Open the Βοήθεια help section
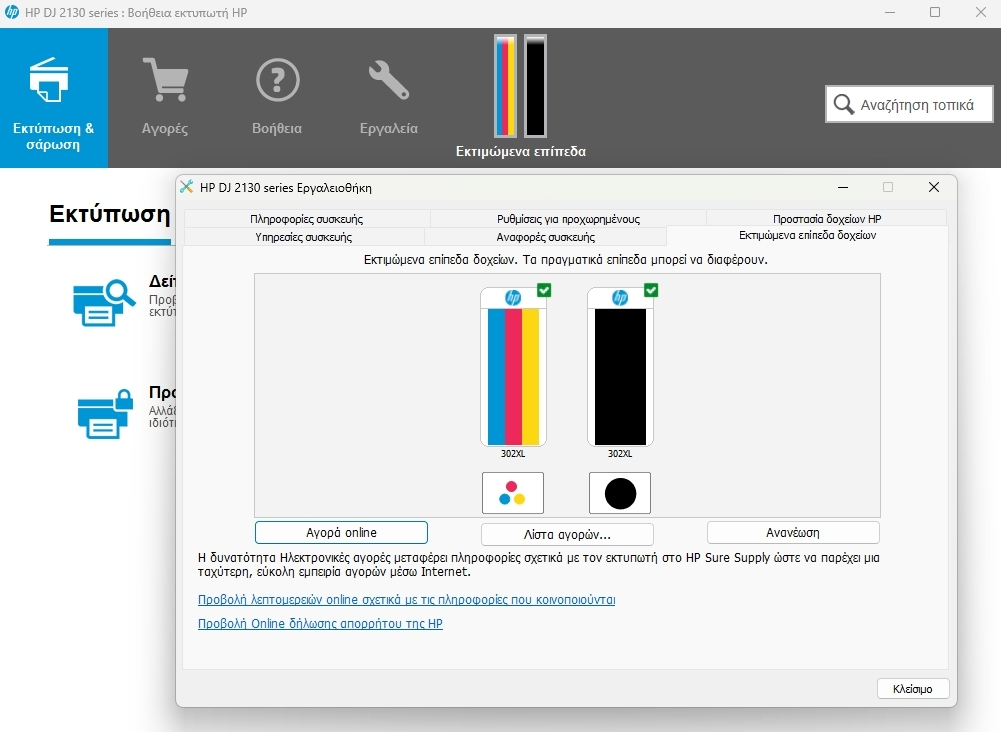This screenshot has height=732, width=1001. pos(277,96)
